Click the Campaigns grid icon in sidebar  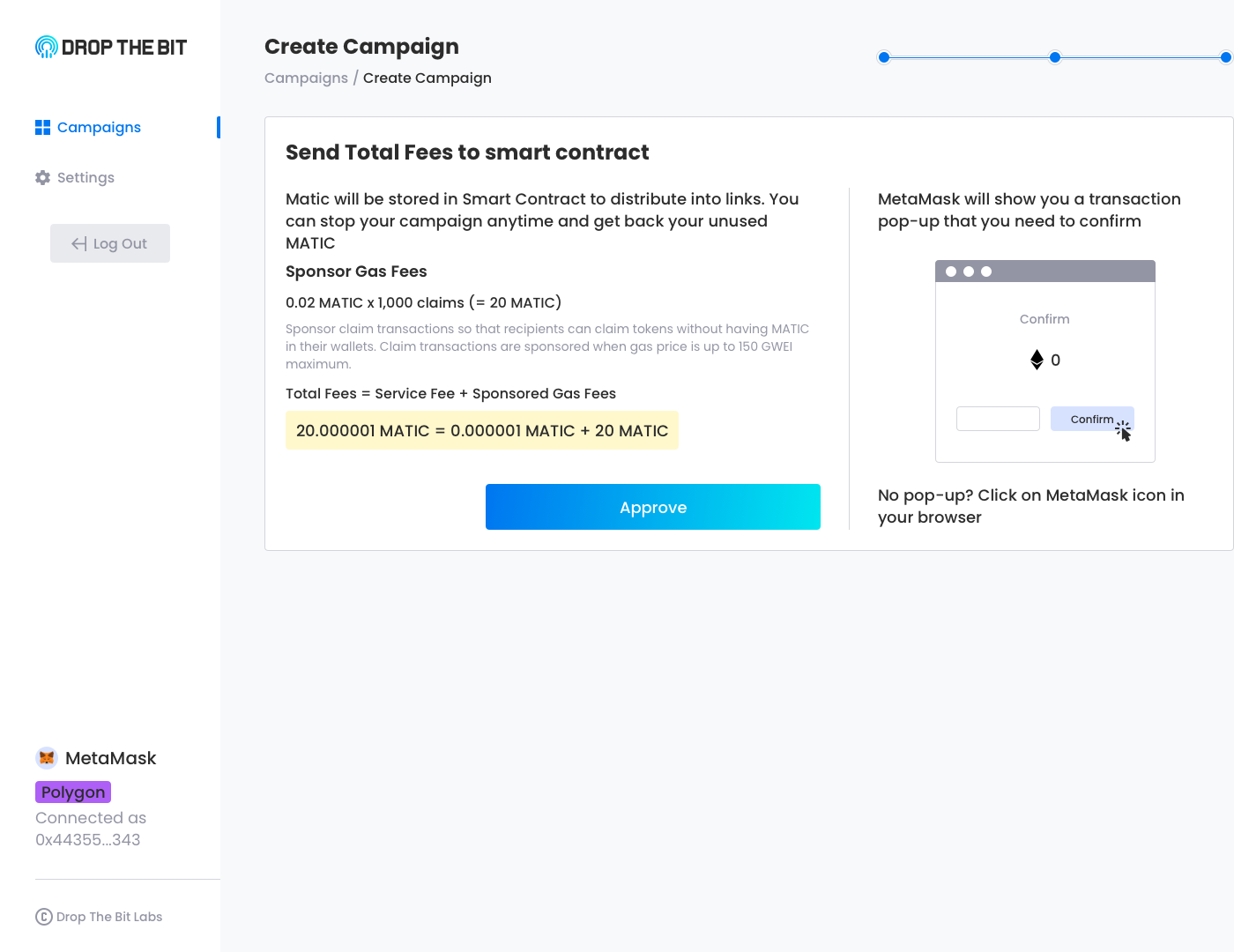pos(42,128)
